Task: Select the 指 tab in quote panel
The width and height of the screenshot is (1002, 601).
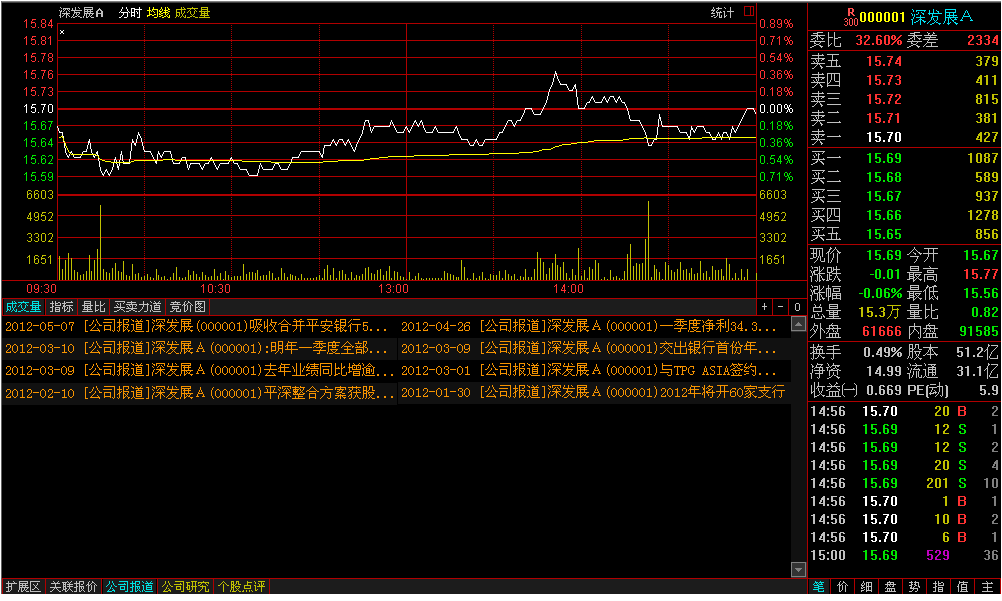Action: pos(938,586)
